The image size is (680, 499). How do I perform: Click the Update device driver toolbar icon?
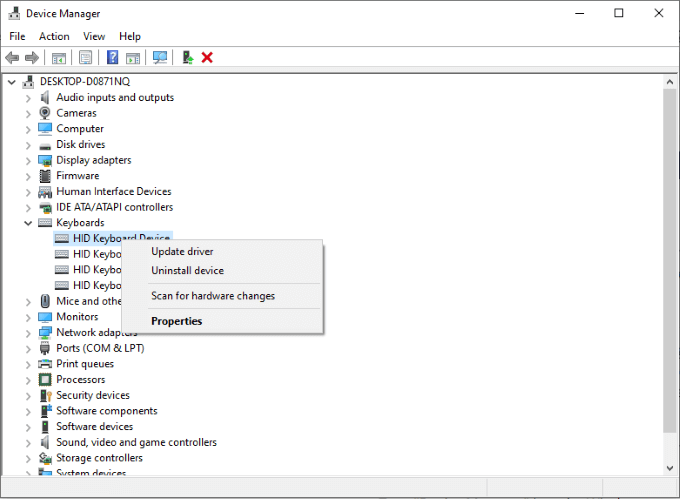pyautogui.click(x=187, y=58)
